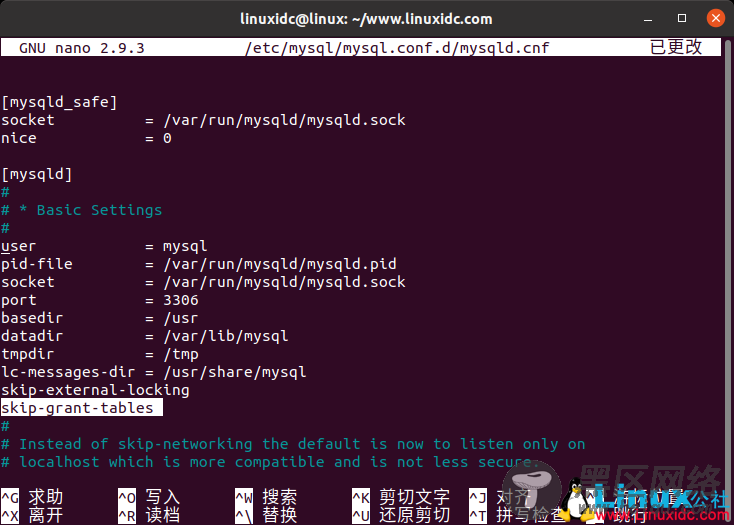Click the 'Instead of skip-networking' comment line
The image size is (734, 525).
point(293,444)
